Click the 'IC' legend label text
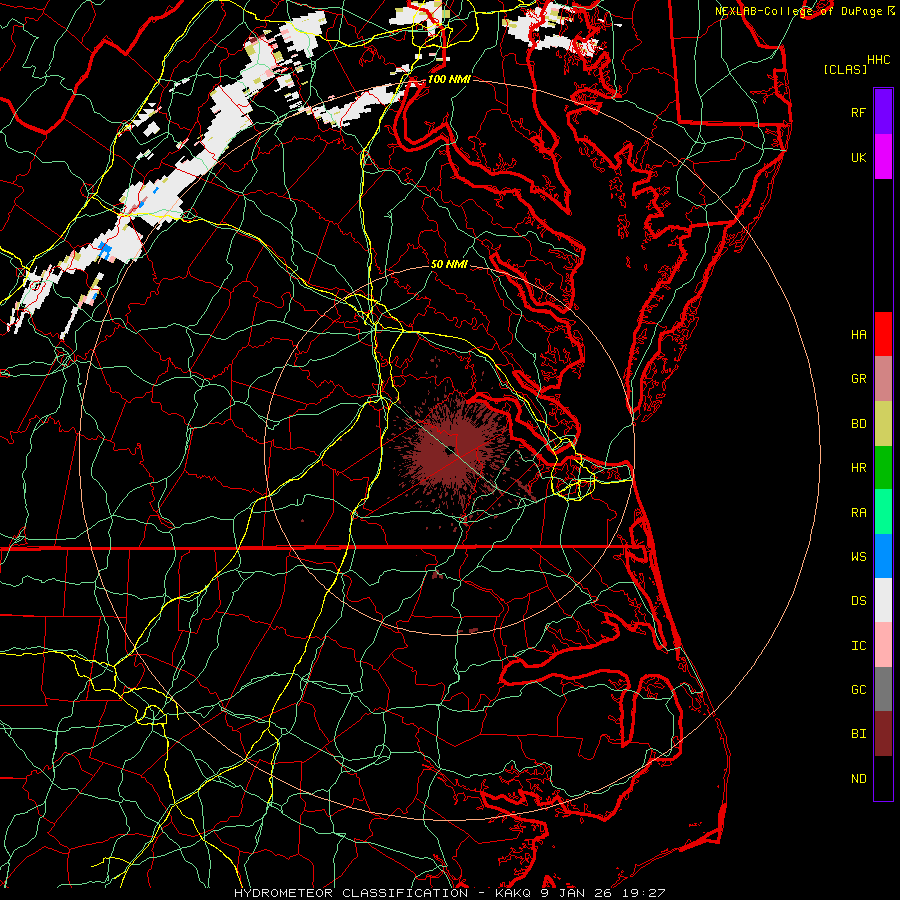 pos(858,646)
